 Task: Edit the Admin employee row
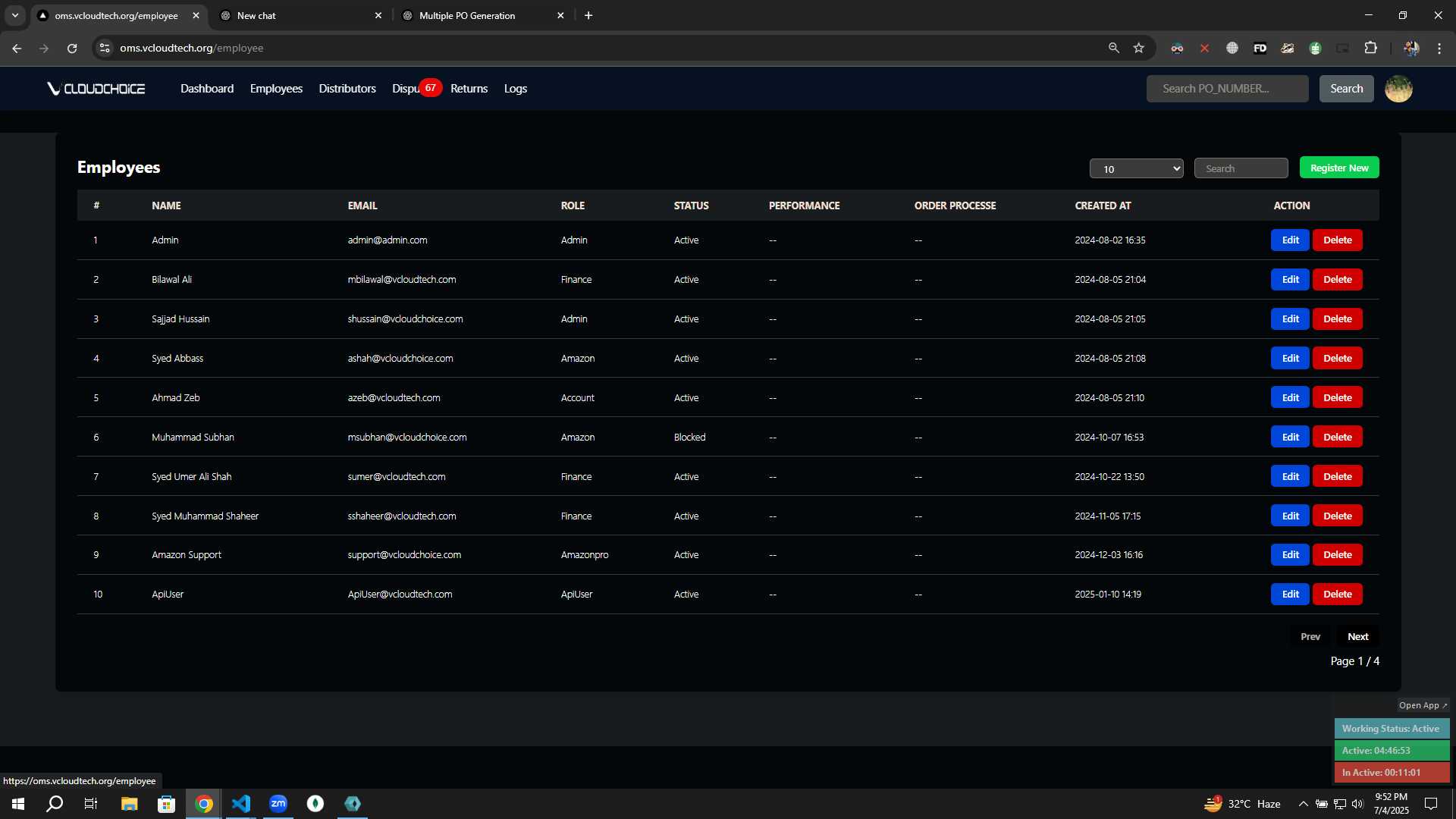coord(1290,240)
